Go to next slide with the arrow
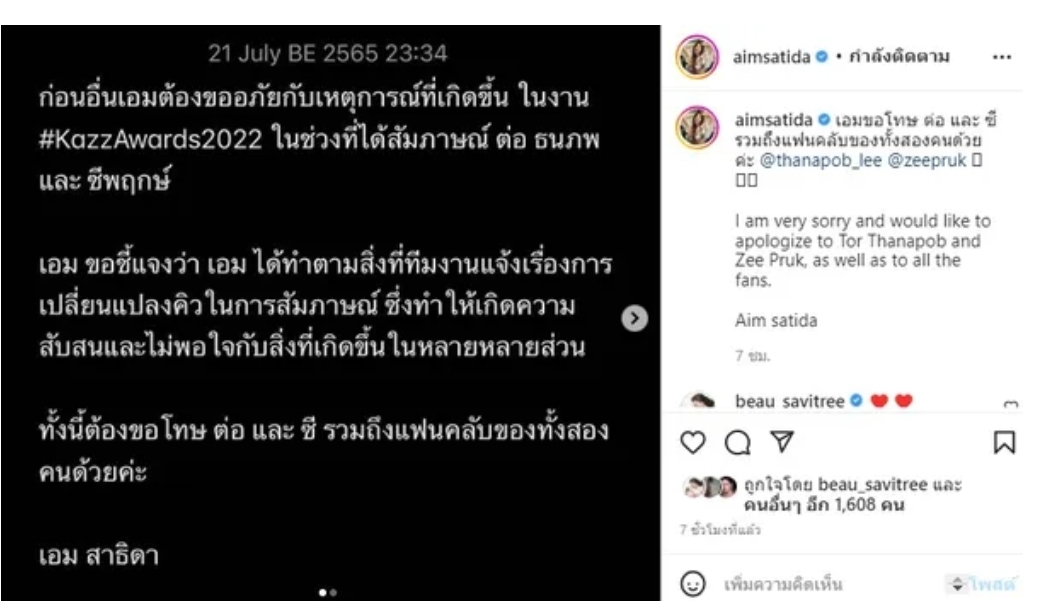Screen dimensions: 1050x606 pyautogui.click(x=634, y=318)
